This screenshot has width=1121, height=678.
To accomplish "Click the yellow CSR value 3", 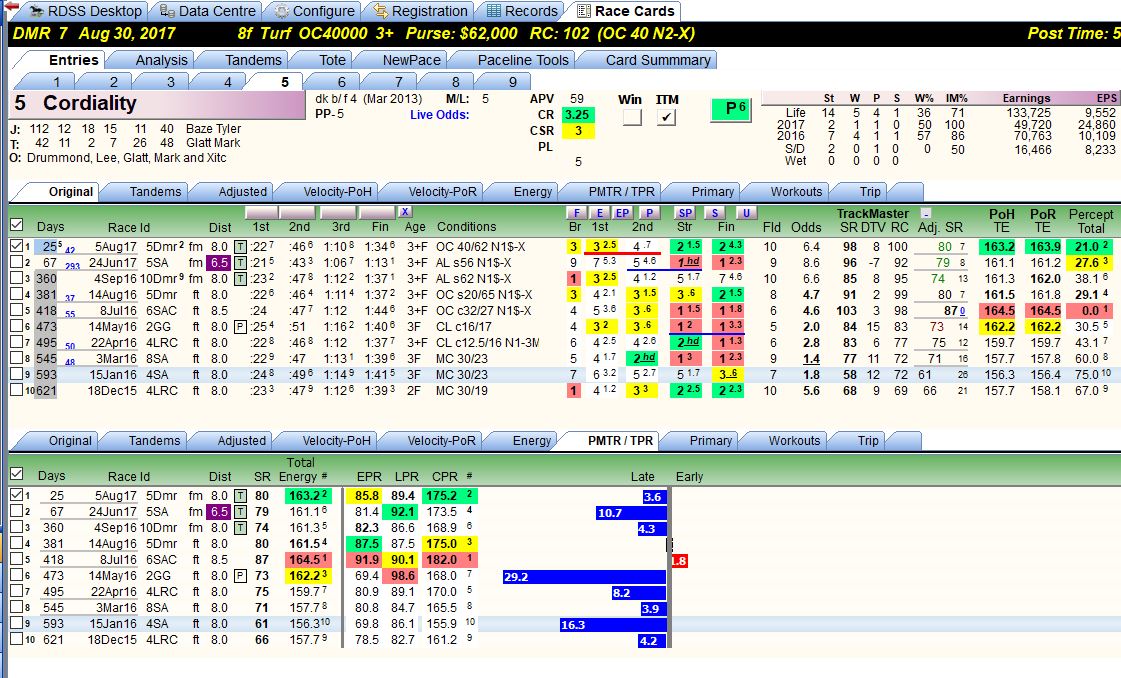I will (578, 130).
